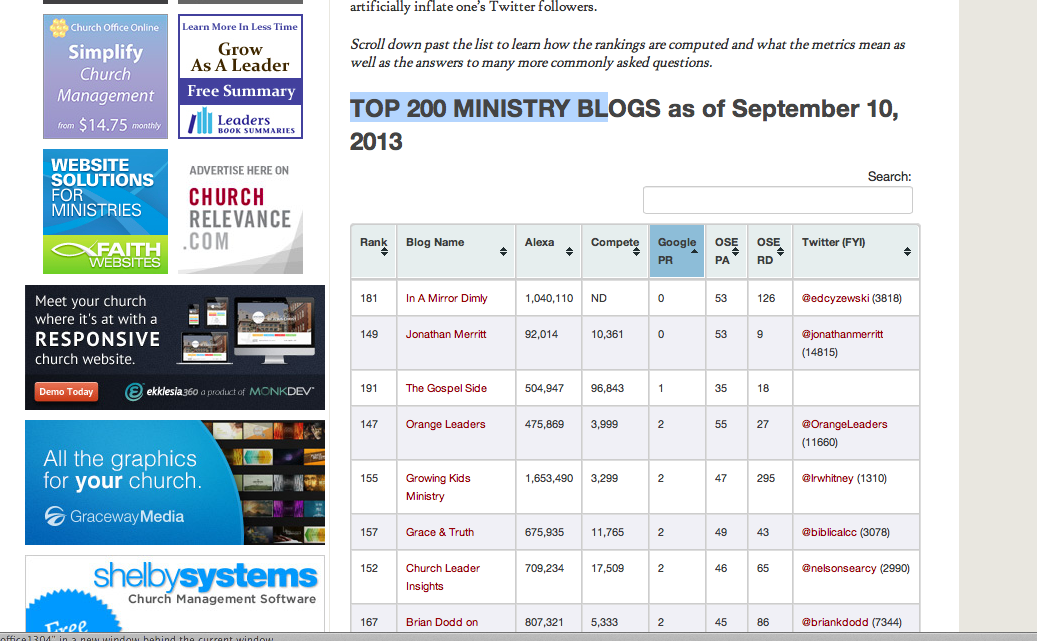Sort table by Compete column arrows
Screen dimensions: 1037x641
tap(637, 252)
